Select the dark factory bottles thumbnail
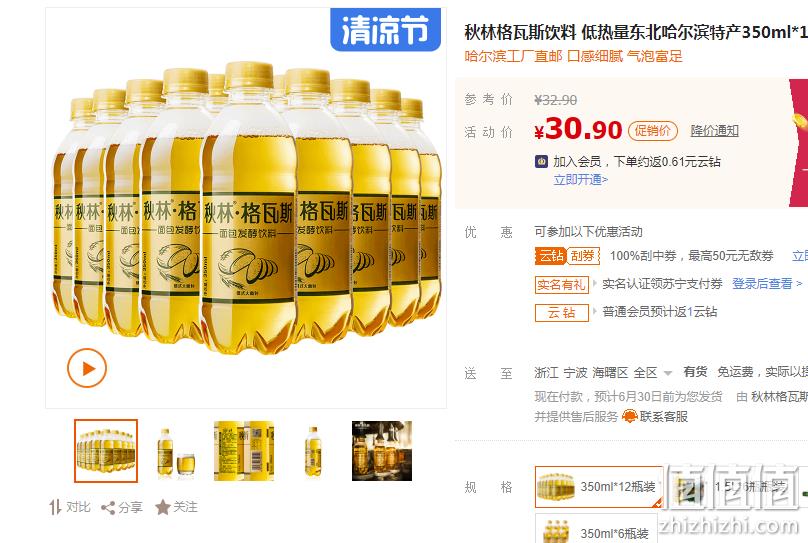Viewport: 808px width, 543px height. (382, 451)
